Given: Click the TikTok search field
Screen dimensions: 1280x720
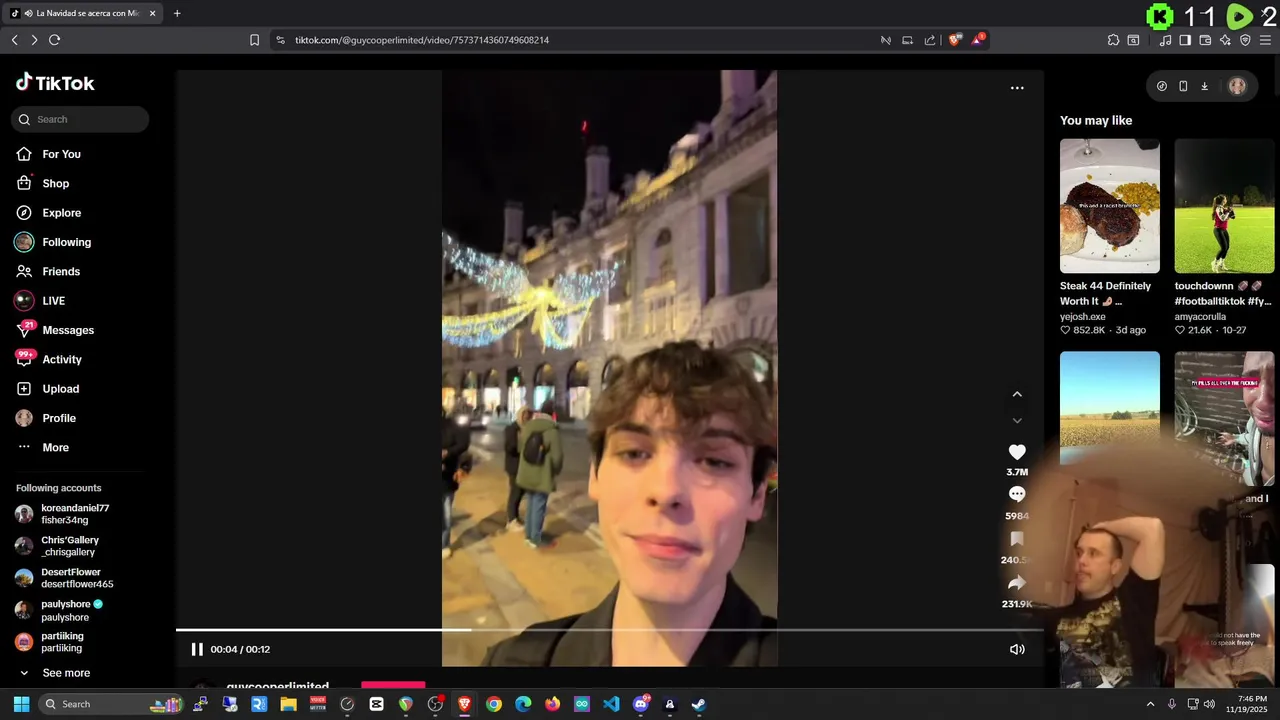Looking at the screenshot, I should pyautogui.click(x=80, y=119).
